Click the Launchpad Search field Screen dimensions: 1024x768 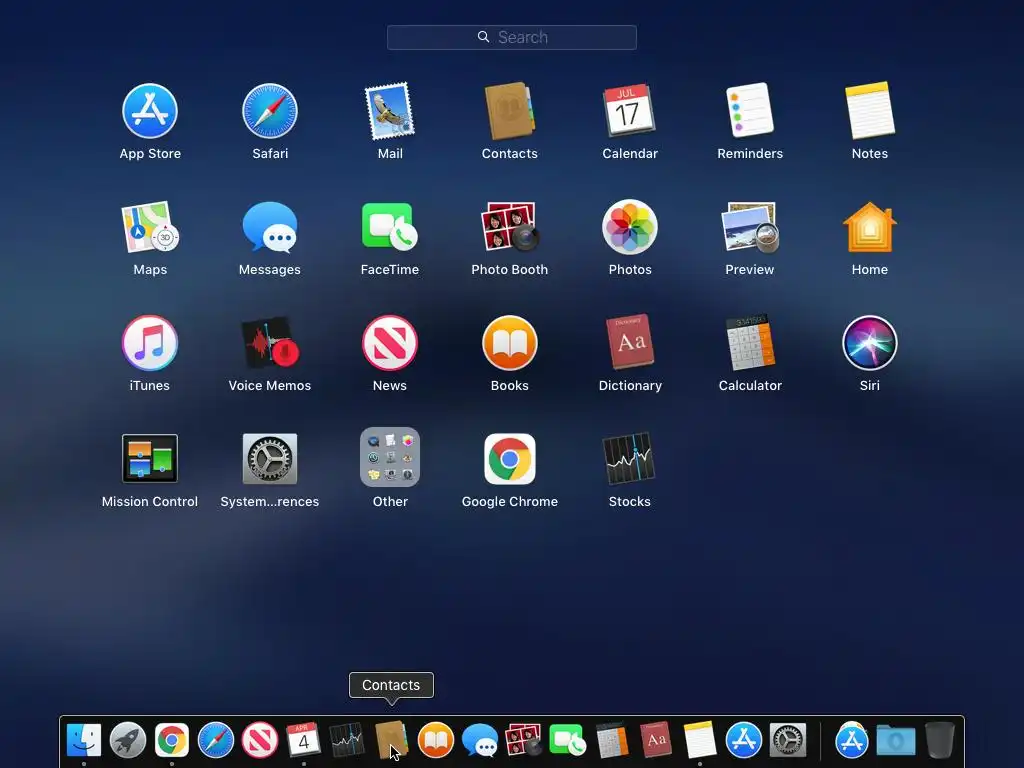[512, 37]
